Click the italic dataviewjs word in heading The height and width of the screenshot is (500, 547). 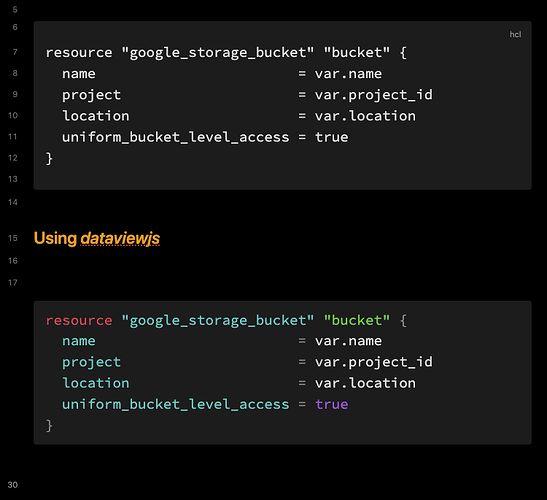tap(120, 239)
